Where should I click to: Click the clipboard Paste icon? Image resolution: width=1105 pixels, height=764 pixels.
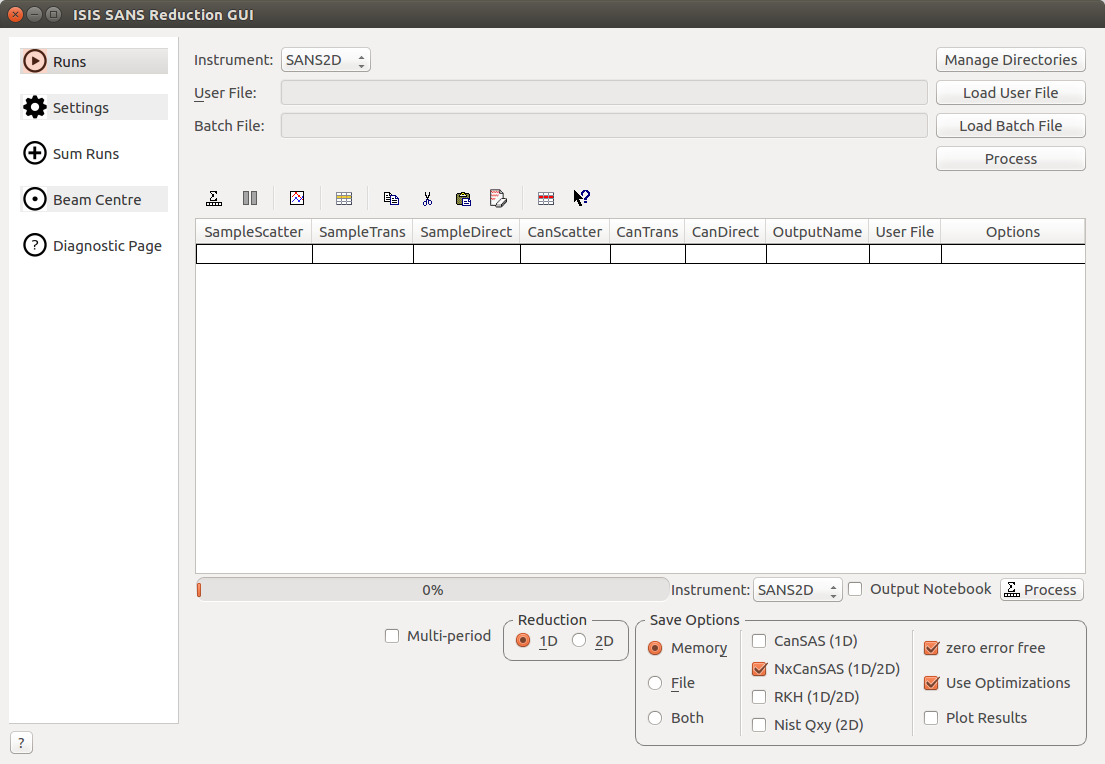pyautogui.click(x=463, y=198)
